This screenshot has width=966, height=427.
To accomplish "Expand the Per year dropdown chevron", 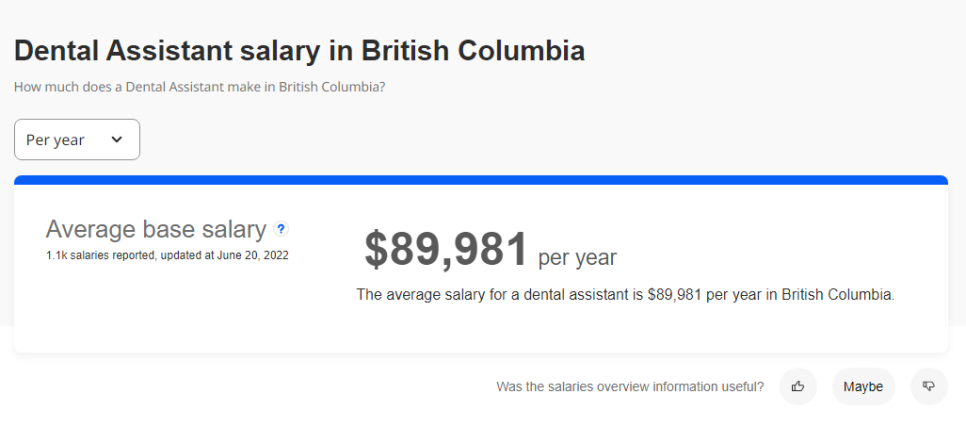I will [117, 140].
